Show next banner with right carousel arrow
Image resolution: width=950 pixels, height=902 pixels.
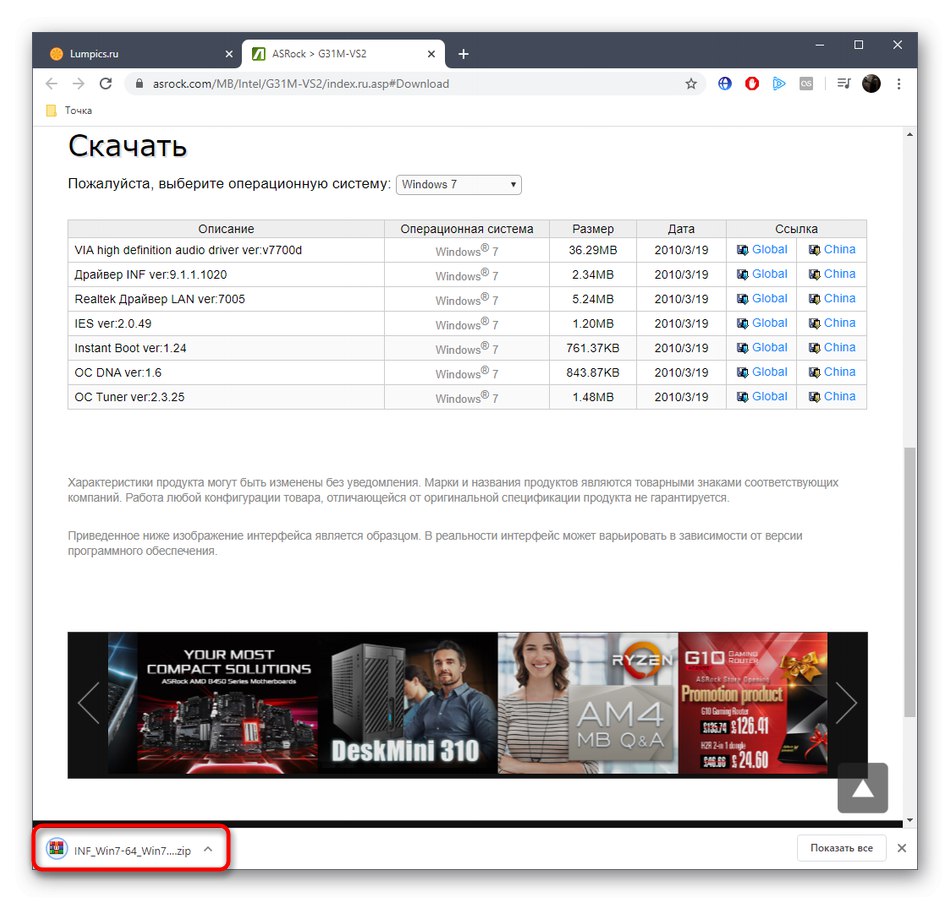(846, 703)
